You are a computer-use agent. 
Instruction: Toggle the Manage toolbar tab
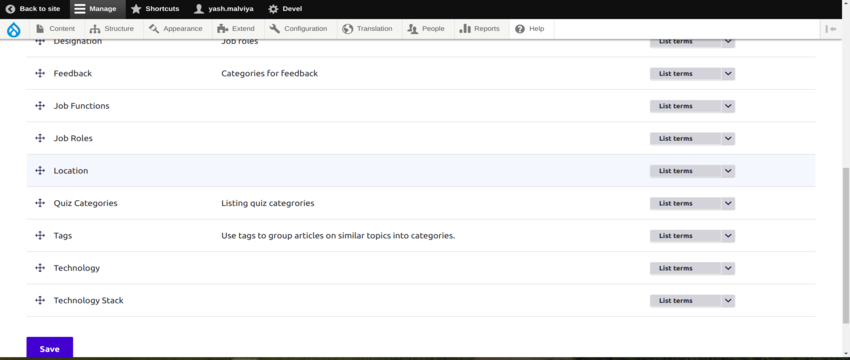(x=95, y=9)
